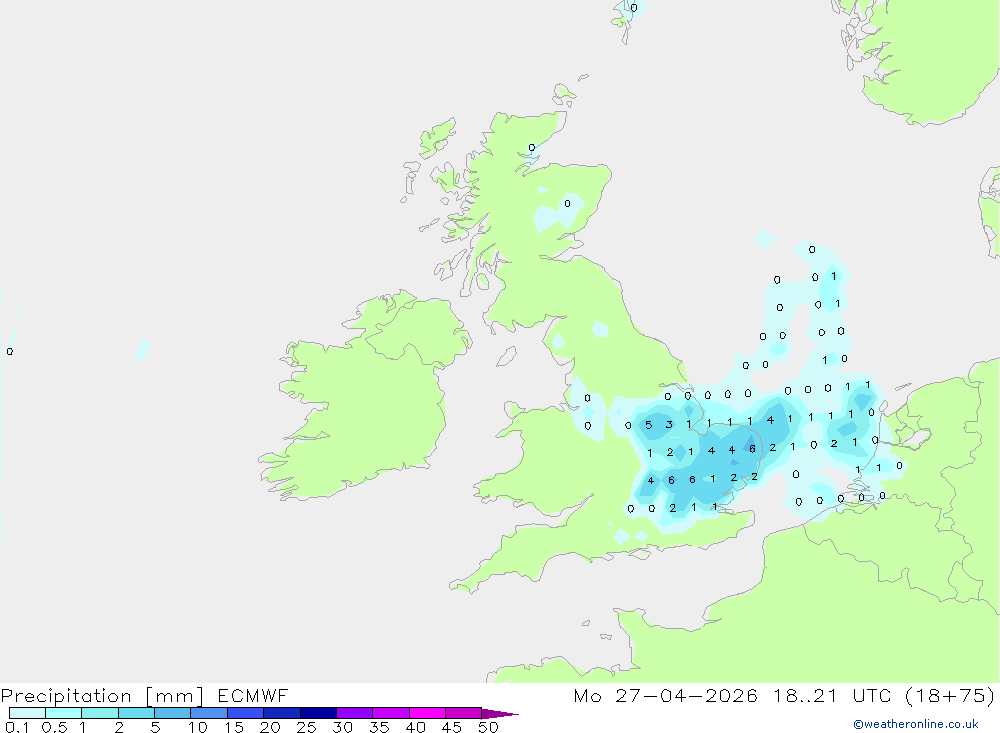Image resolution: width=1000 pixels, height=733 pixels.
Task: Click the 30-35 mm violet legend swatch
Action: pos(354,713)
